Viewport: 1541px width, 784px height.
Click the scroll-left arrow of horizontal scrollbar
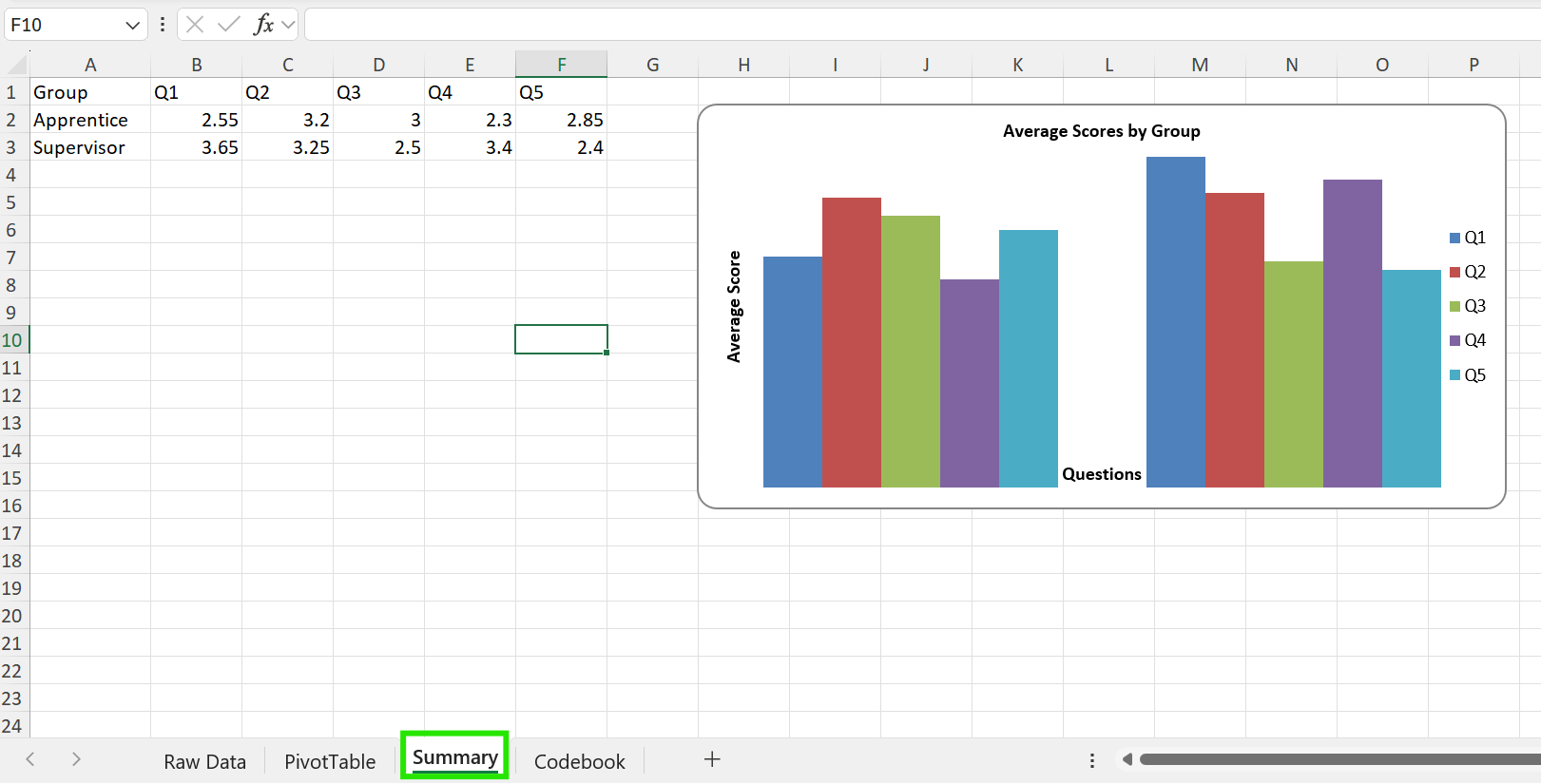1127,759
